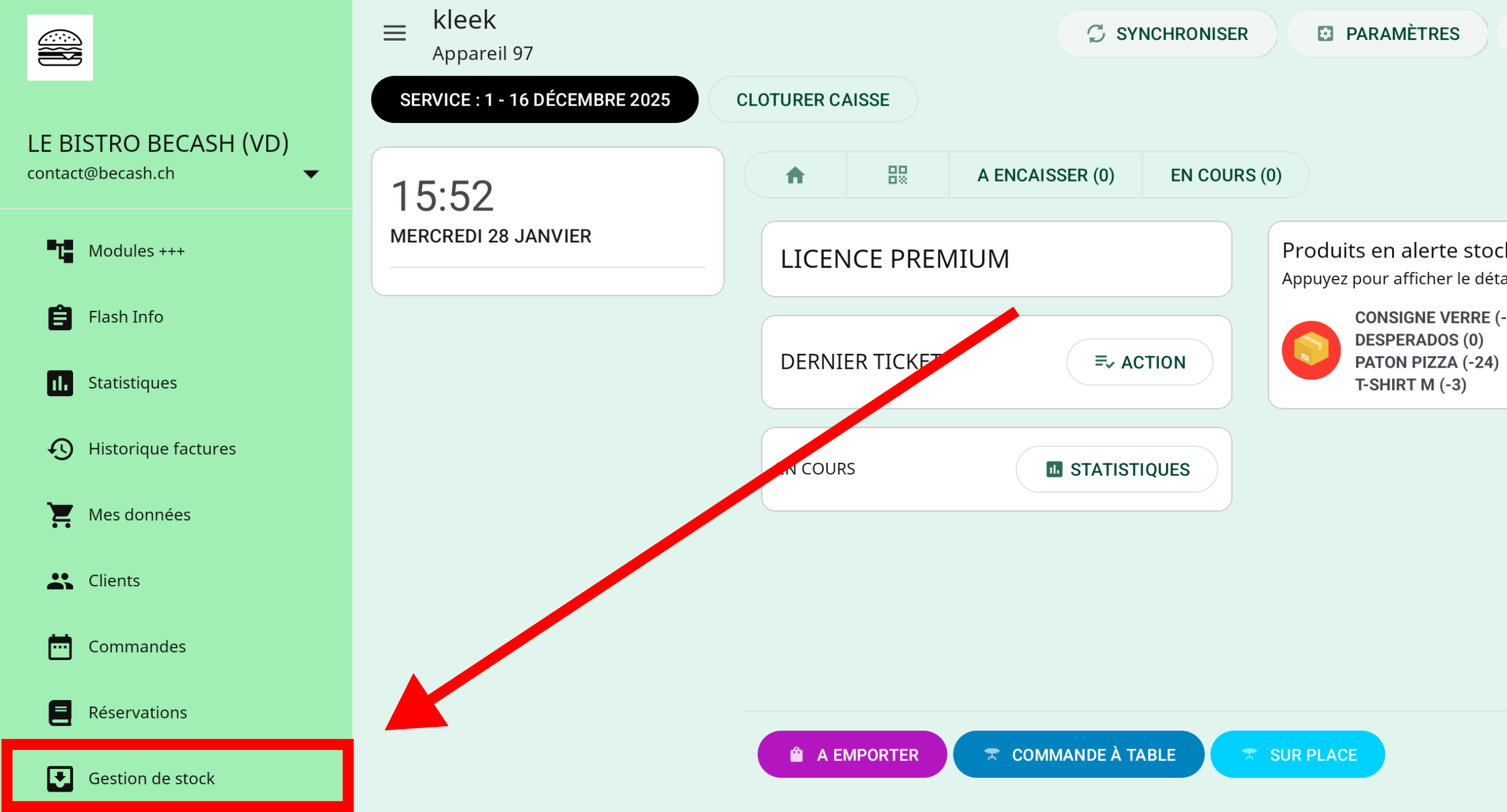Open Gestion de stock menu item

[151, 778]
